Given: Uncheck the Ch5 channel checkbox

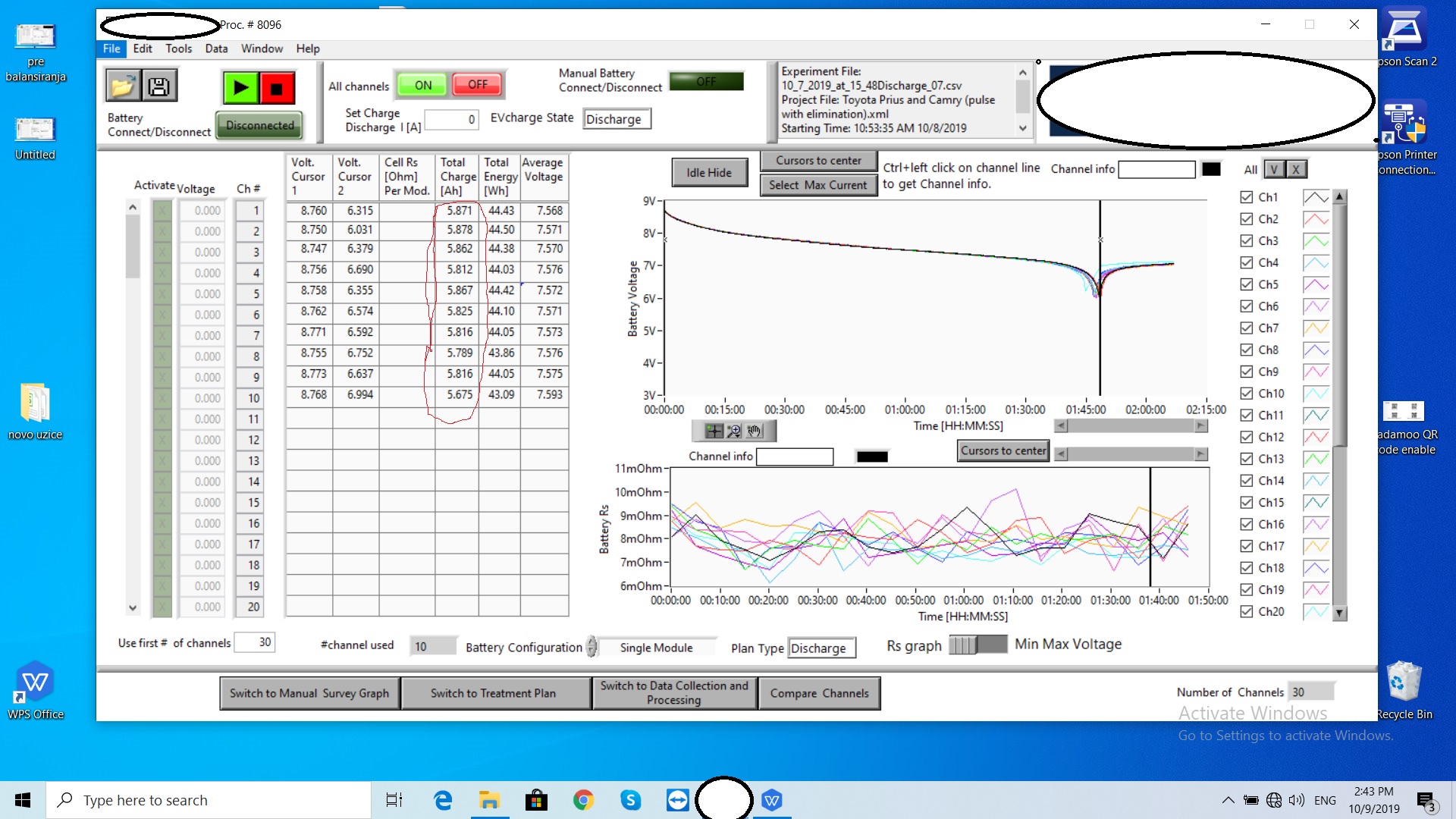Looking at the screenshot, I should point(1246,284).
